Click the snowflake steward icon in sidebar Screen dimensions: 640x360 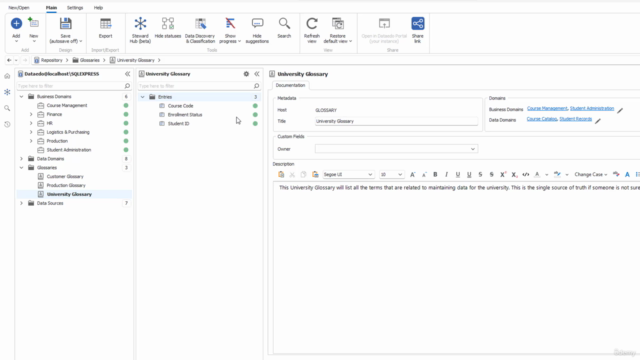7,92
